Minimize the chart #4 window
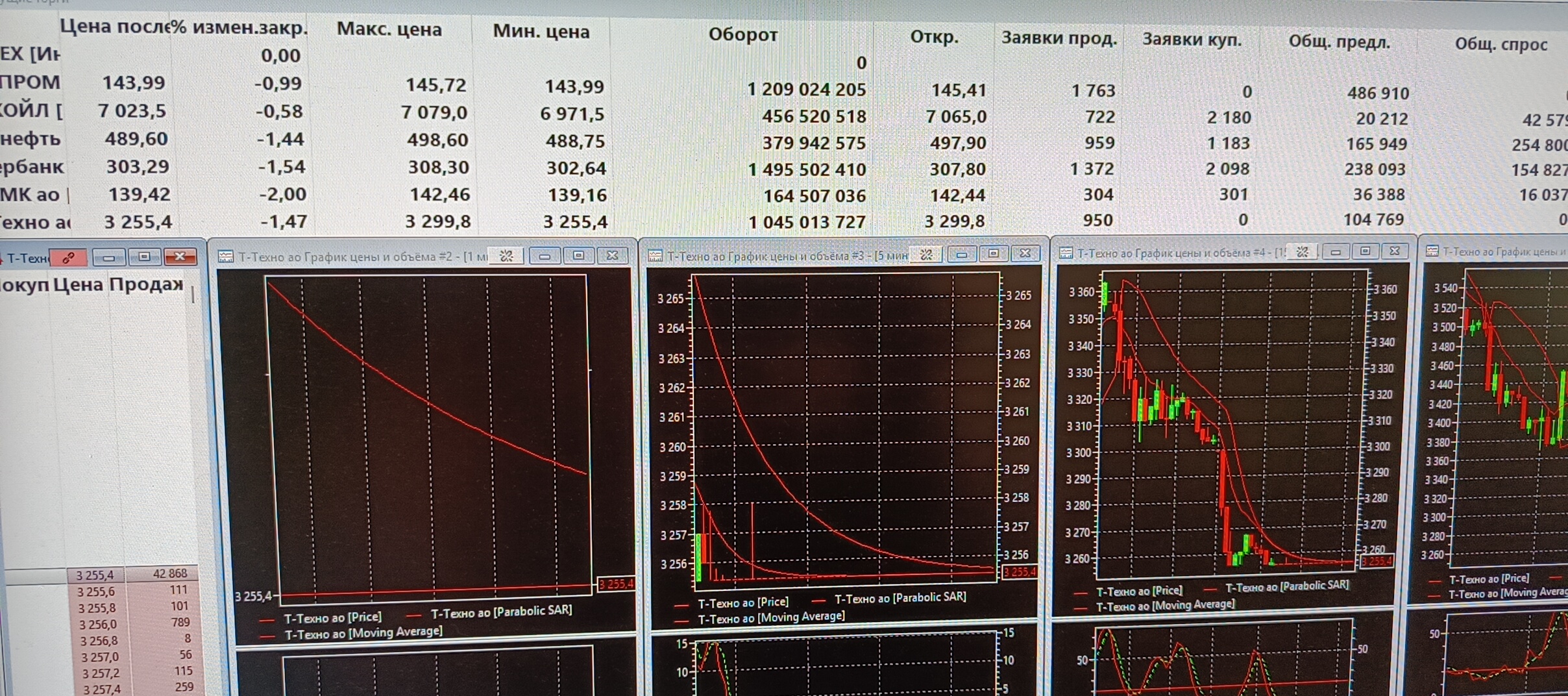1568x696 pixels. point(1335,251)
